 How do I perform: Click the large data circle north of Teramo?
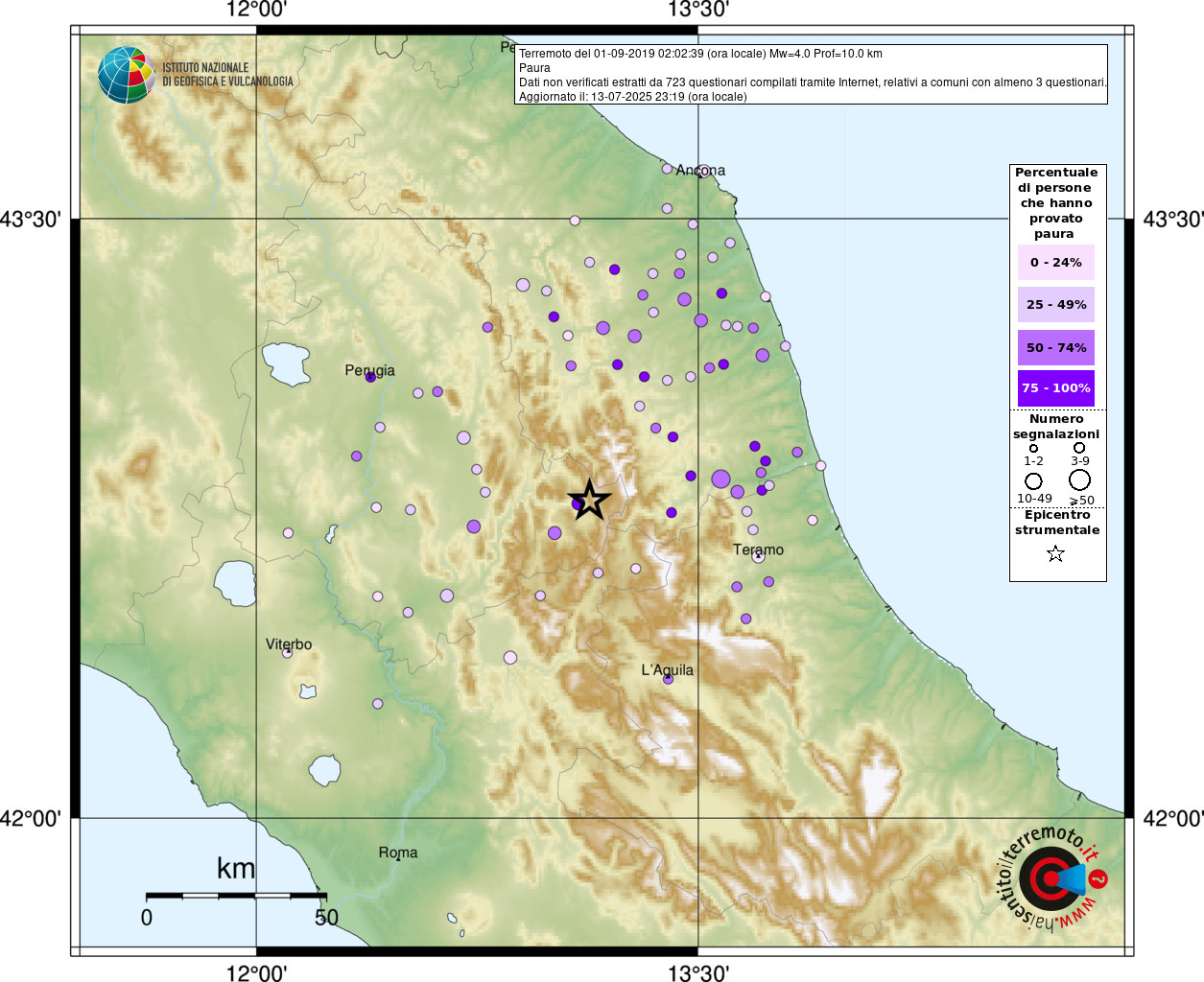tap(720, 479)
